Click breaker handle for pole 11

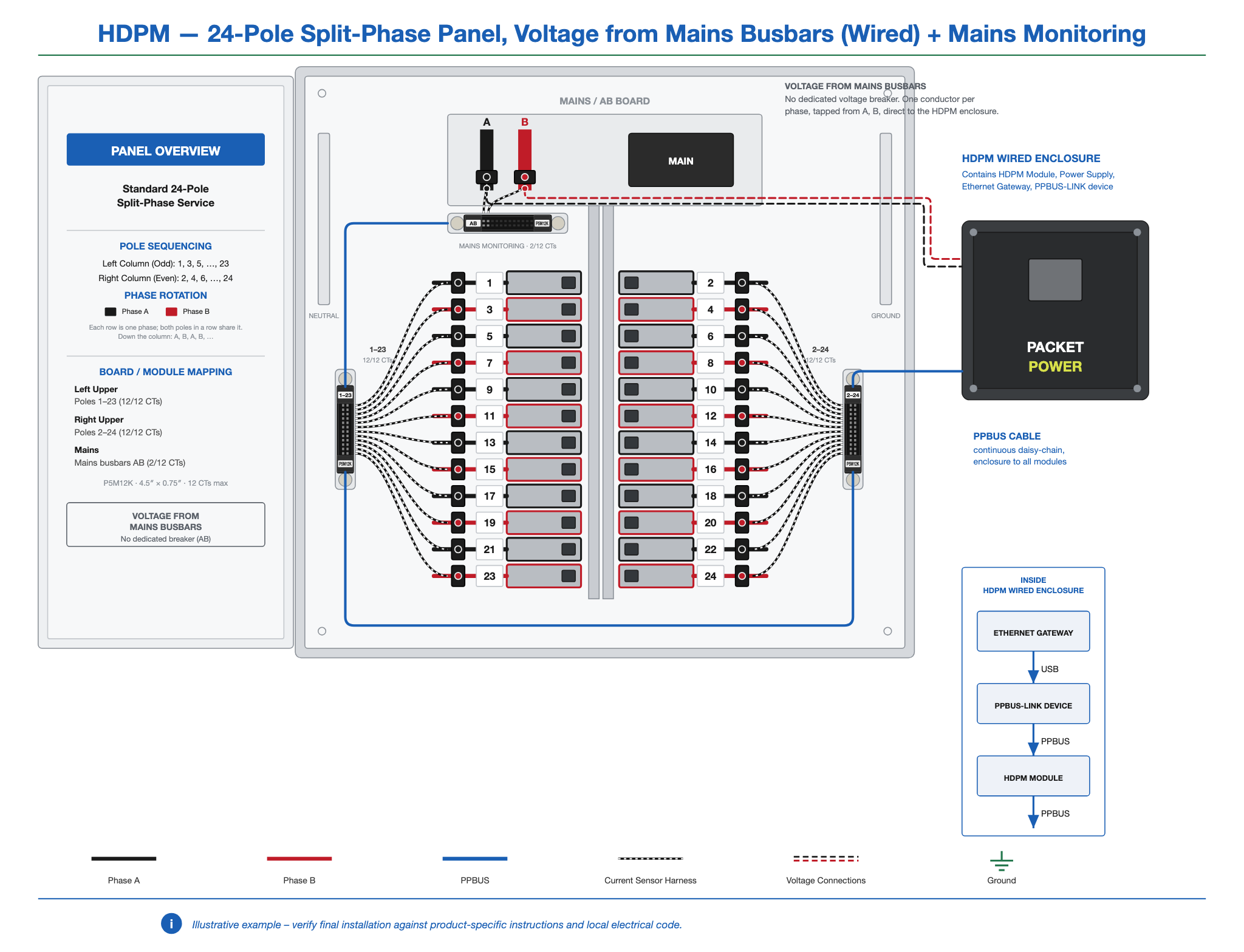tap(569, 416)
